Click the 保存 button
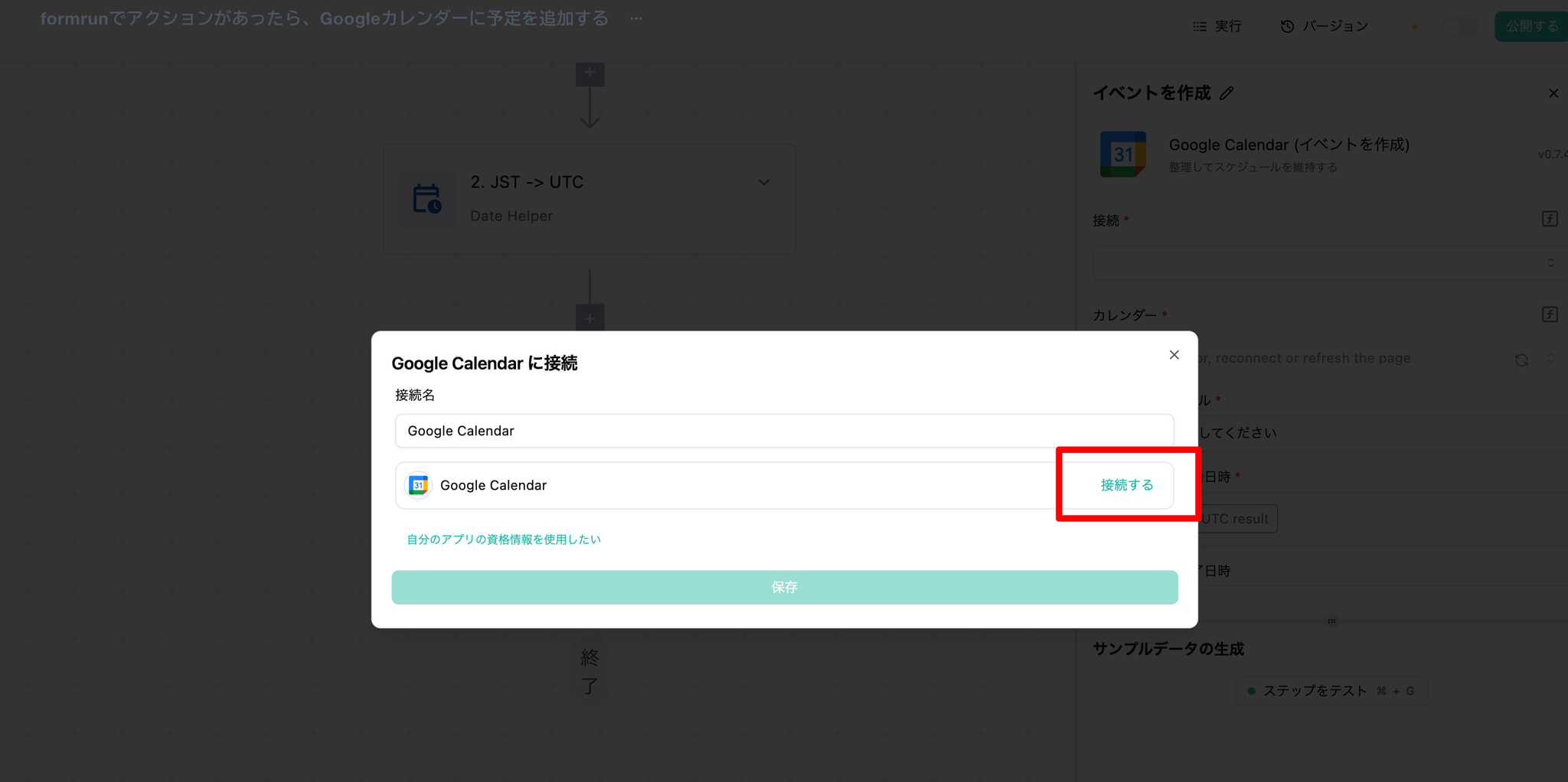The height and width of the screenshot is (782, 1568). tap(785, 587)
